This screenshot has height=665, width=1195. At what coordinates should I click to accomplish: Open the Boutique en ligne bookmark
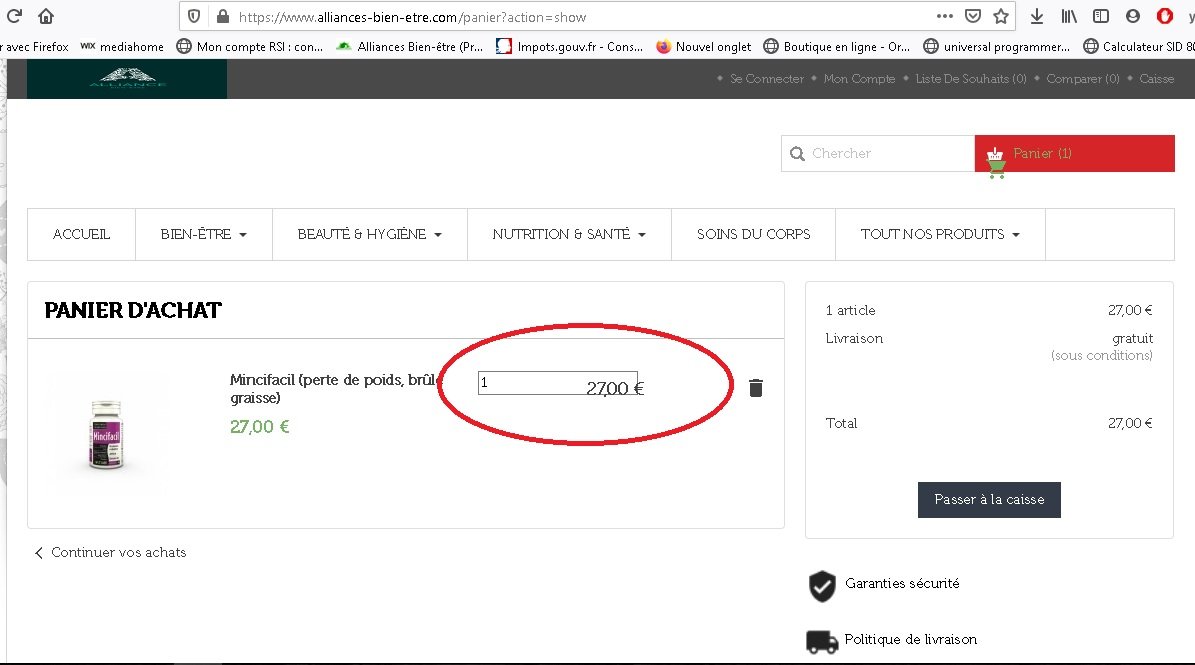pyautogui.click(x=837, y=46)
